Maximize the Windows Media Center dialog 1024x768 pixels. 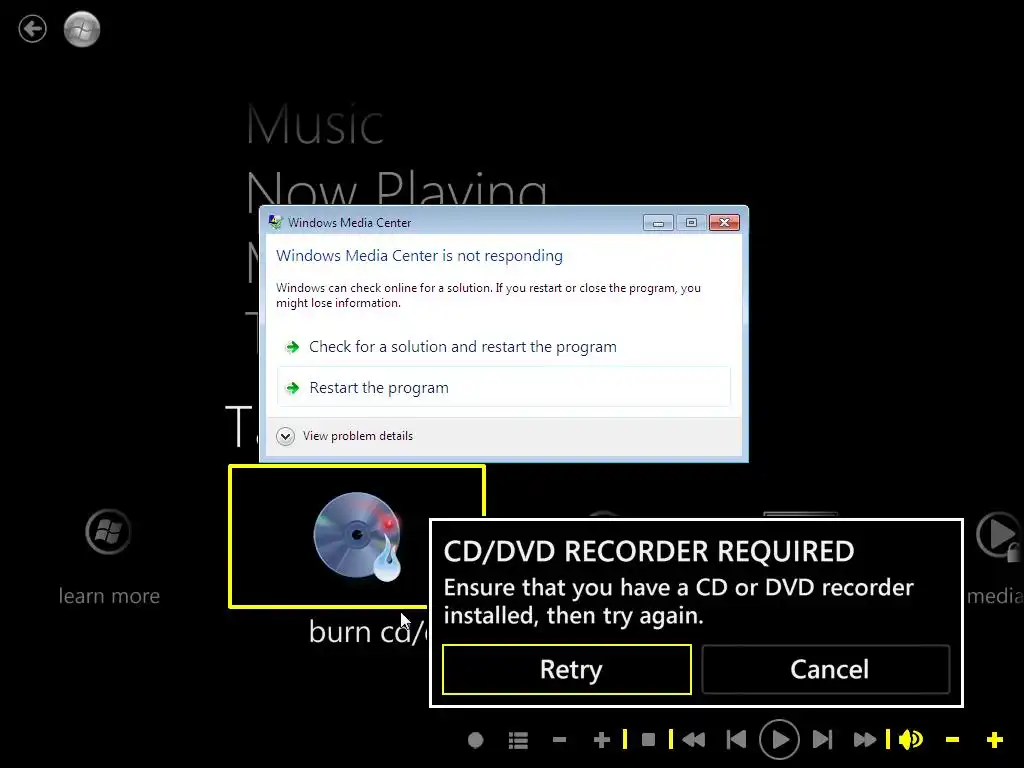692,223
